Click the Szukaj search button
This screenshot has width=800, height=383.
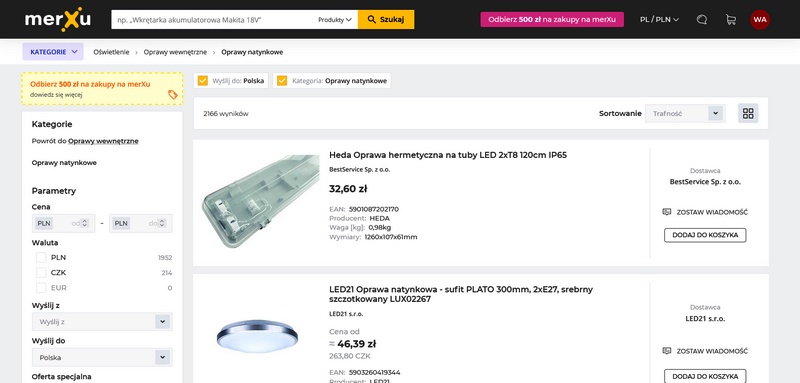pos(386,19)
